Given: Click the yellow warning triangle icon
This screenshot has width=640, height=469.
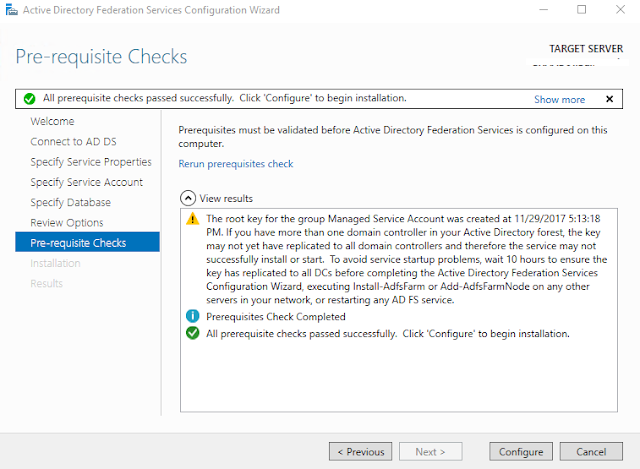Looking at the screenshot, I should (x=193, y=219).
